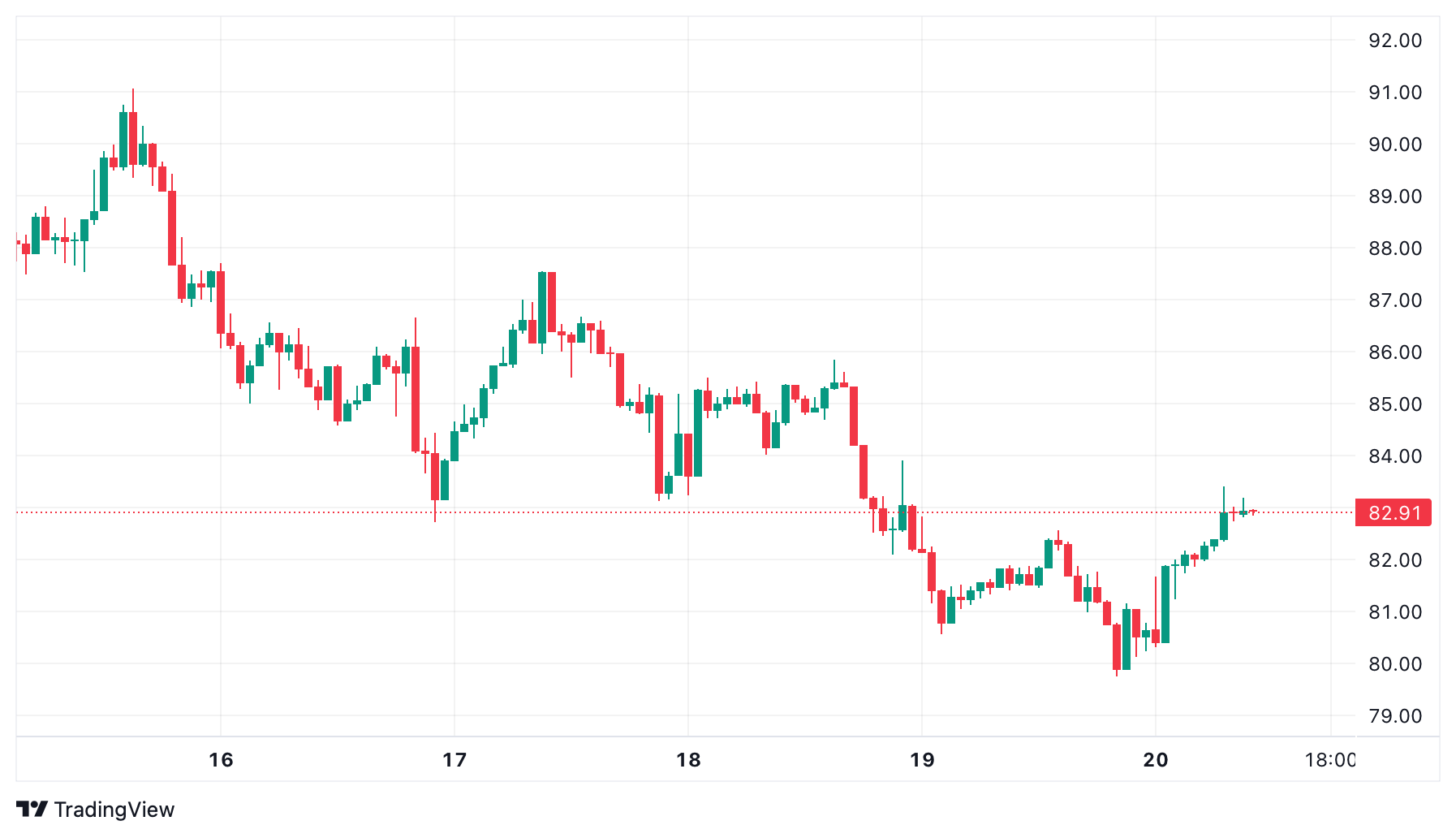Click date 20 on the time axis
Image resolution: width=1456 pixels, height=838 pixels.
pos(1156,760)
